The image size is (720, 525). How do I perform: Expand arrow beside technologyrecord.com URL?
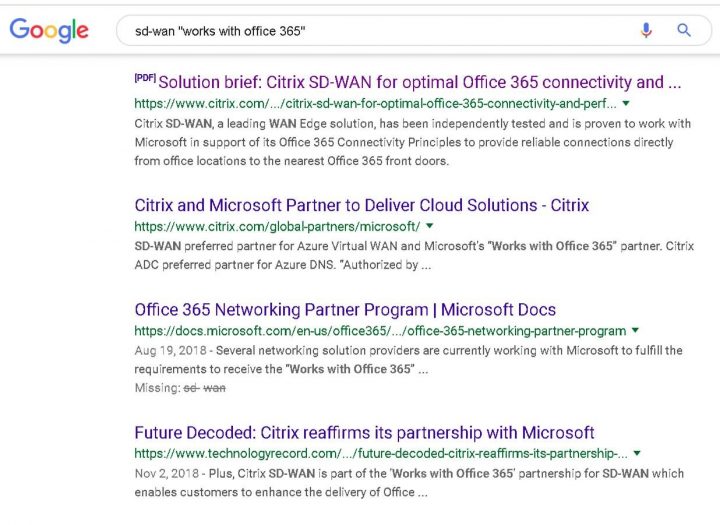(x=638, y=453)
